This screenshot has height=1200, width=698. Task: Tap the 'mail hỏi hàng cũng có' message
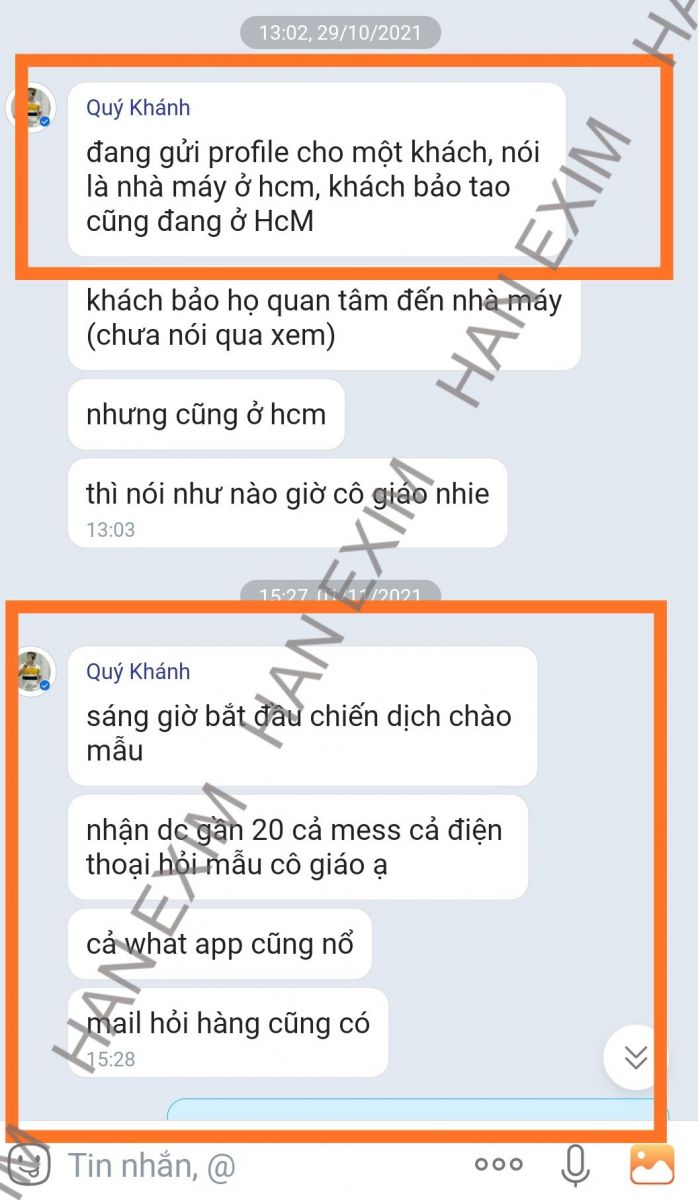point(228,1033)
